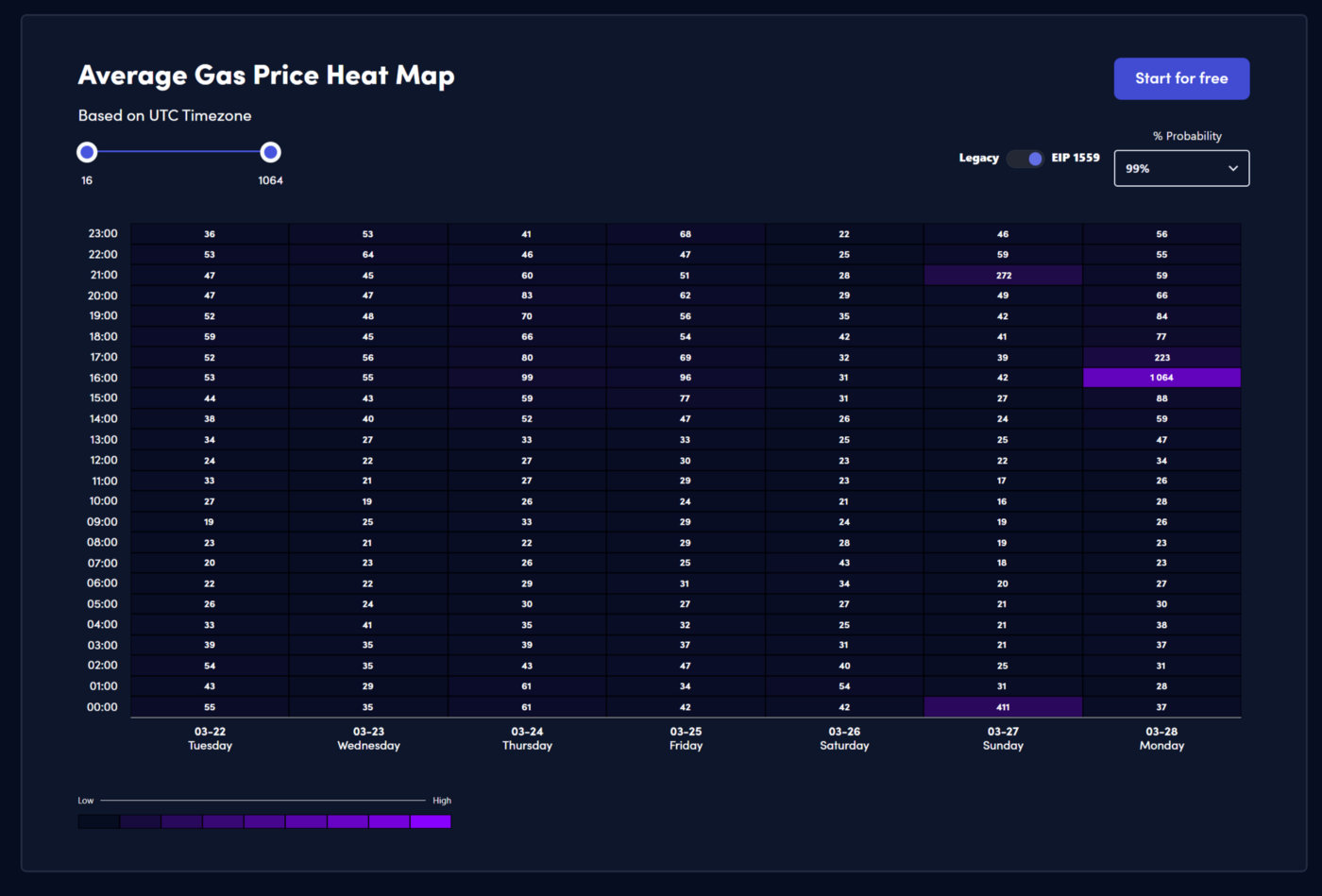Click the 03-24 Thursday column label

(527, 738)
